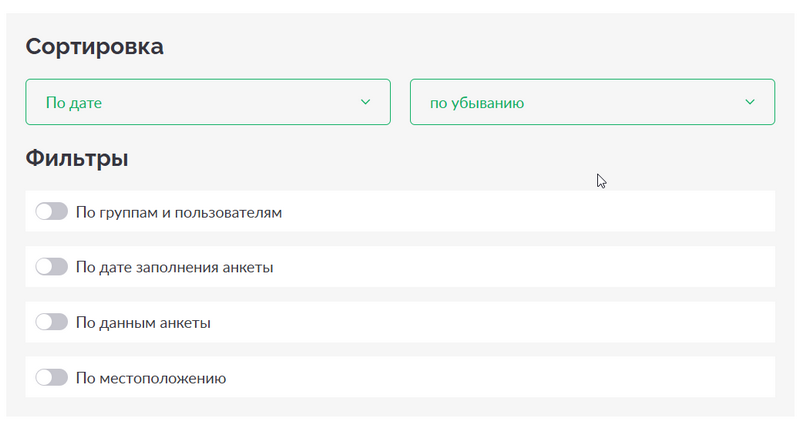Open the По дате sort field dropdown
Image resolution: width=800 pixels, height=429 pixels.
[x=208, y=102]
